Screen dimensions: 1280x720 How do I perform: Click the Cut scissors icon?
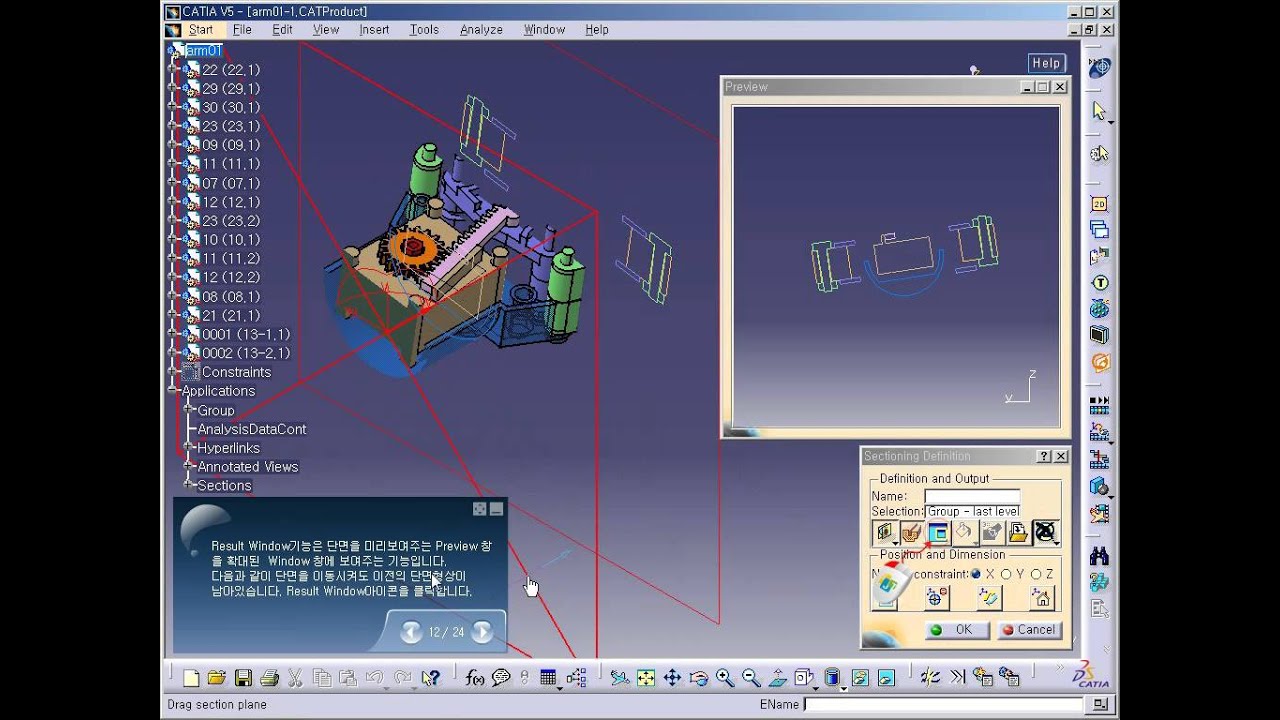[x=295, y=678]
